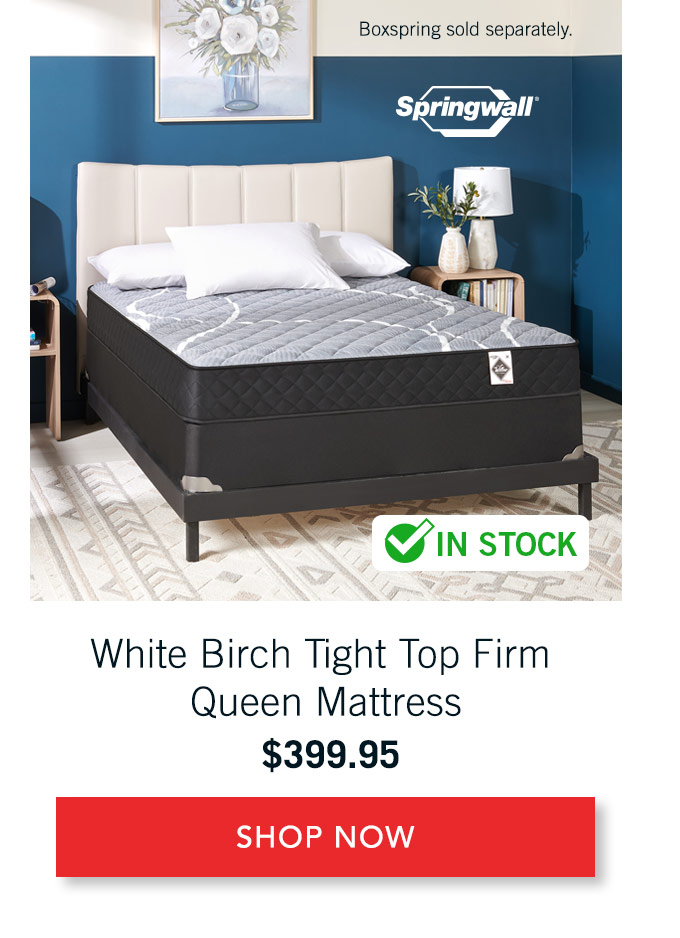This screenshot has width=680, height=938.
Task: Click the flower painting above the headboard
Action: (234, 60)
